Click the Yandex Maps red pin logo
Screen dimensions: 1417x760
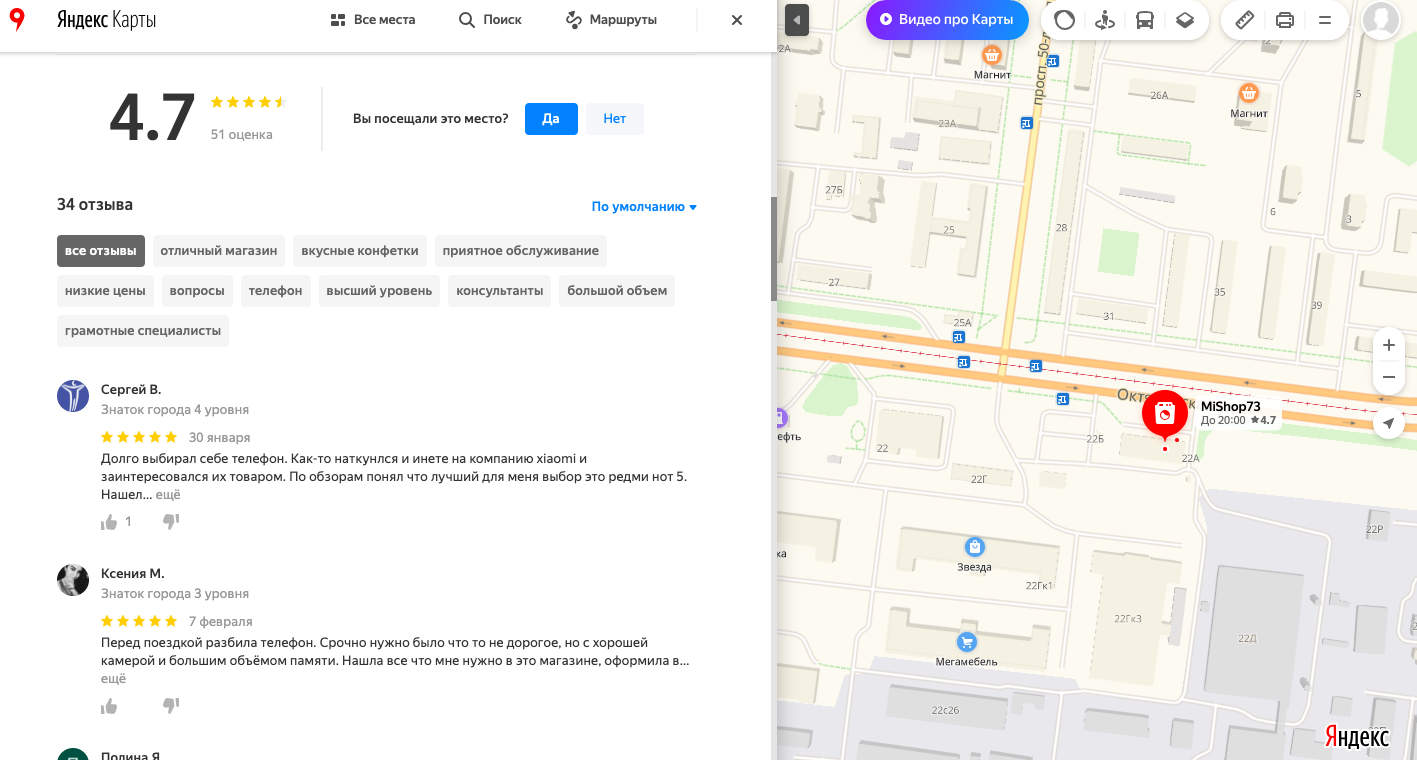[17, 19]
